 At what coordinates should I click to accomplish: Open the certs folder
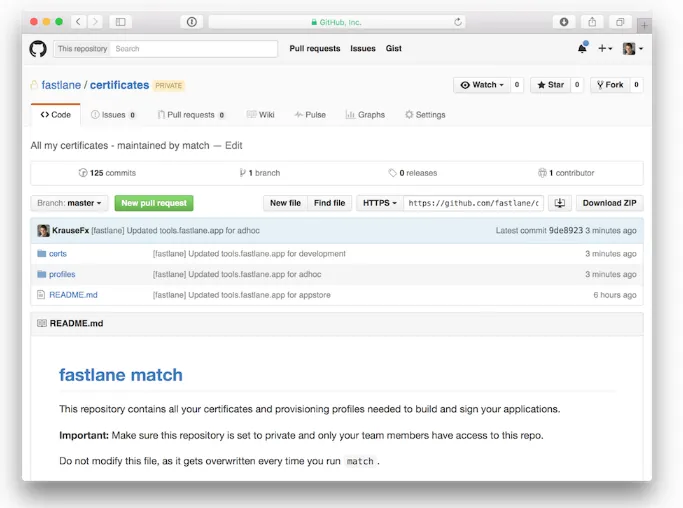(58, 254)
